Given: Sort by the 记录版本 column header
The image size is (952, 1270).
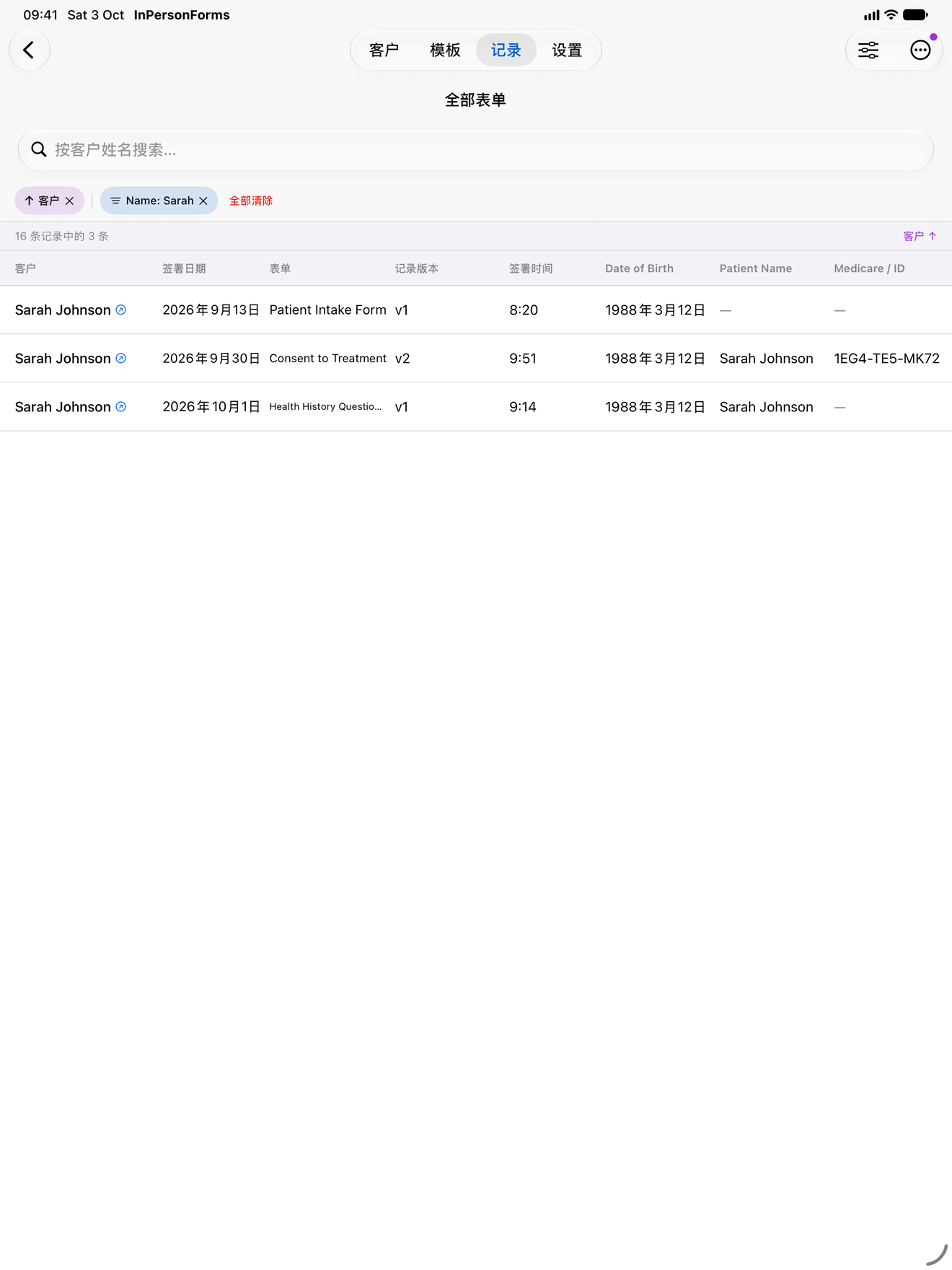Looking at the screenshot, I should pyautogui.click(x=416, y=268).
